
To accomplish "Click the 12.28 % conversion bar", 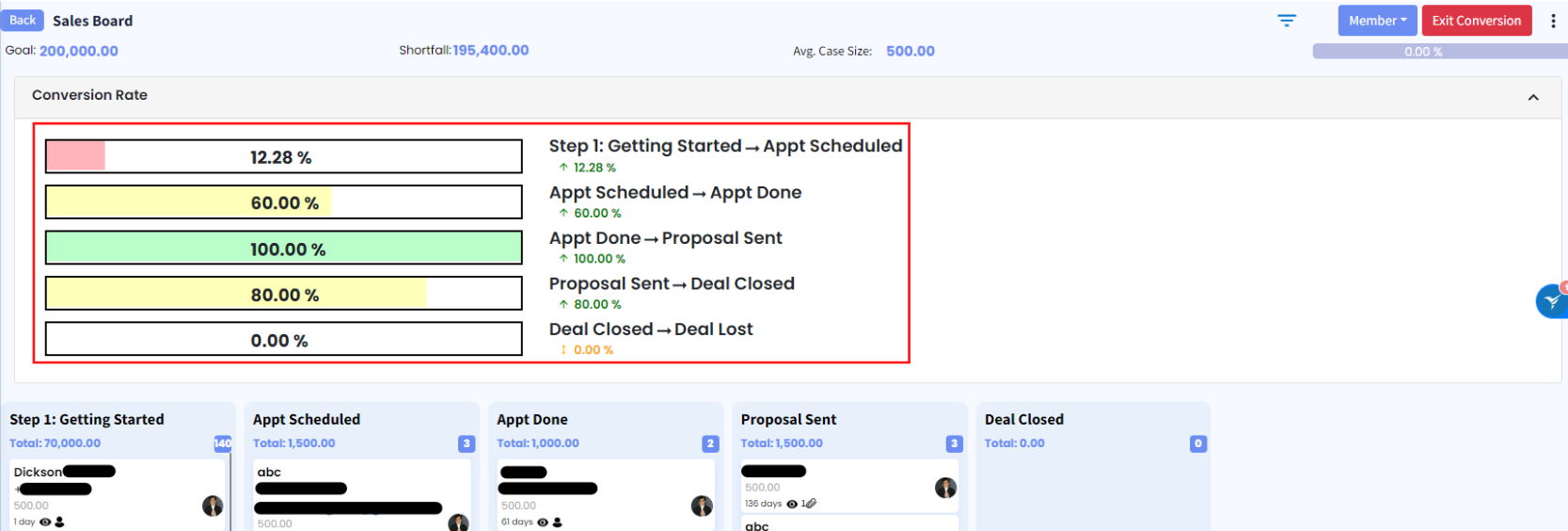I will point(283,157).
